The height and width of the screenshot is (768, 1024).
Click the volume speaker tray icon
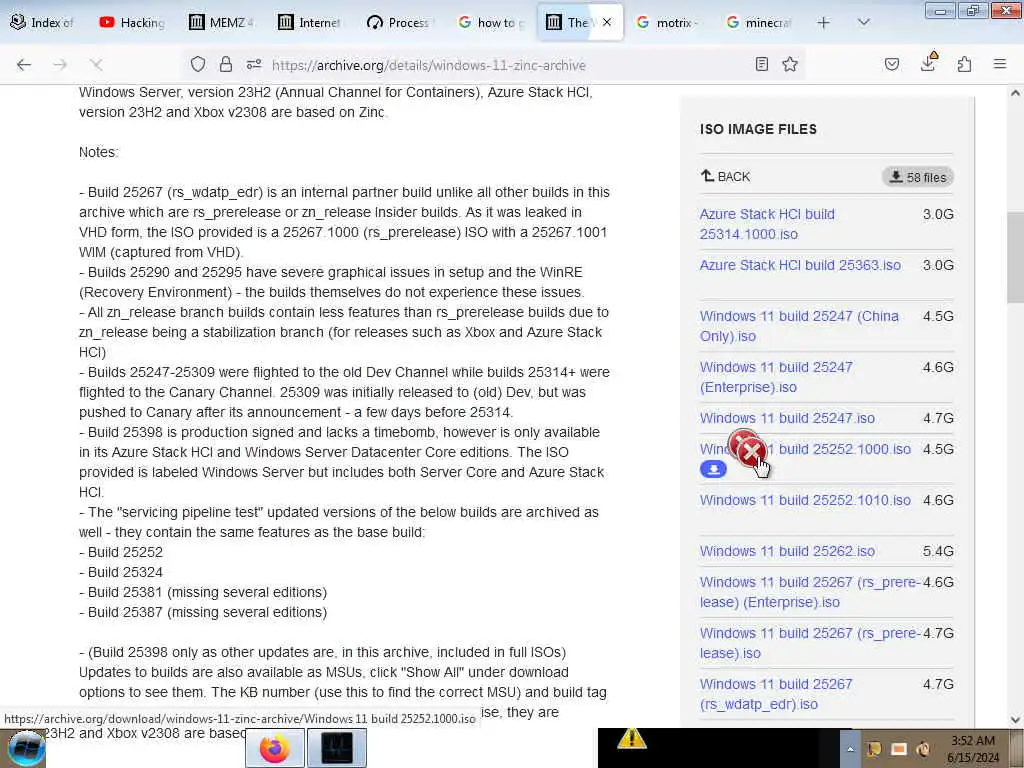coord(923,749)
